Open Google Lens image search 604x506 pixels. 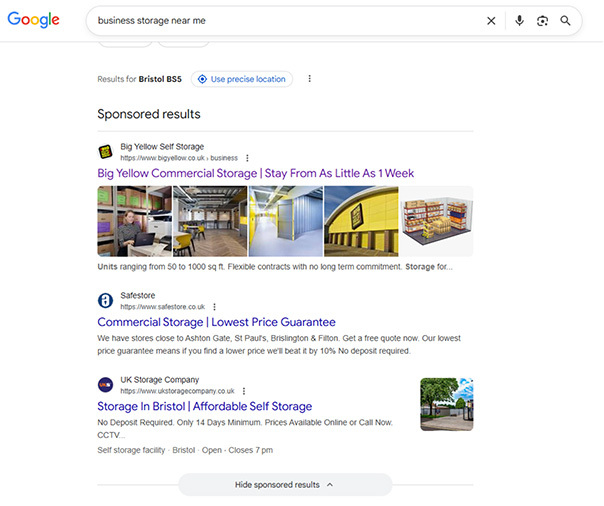[x=542, y=21]
